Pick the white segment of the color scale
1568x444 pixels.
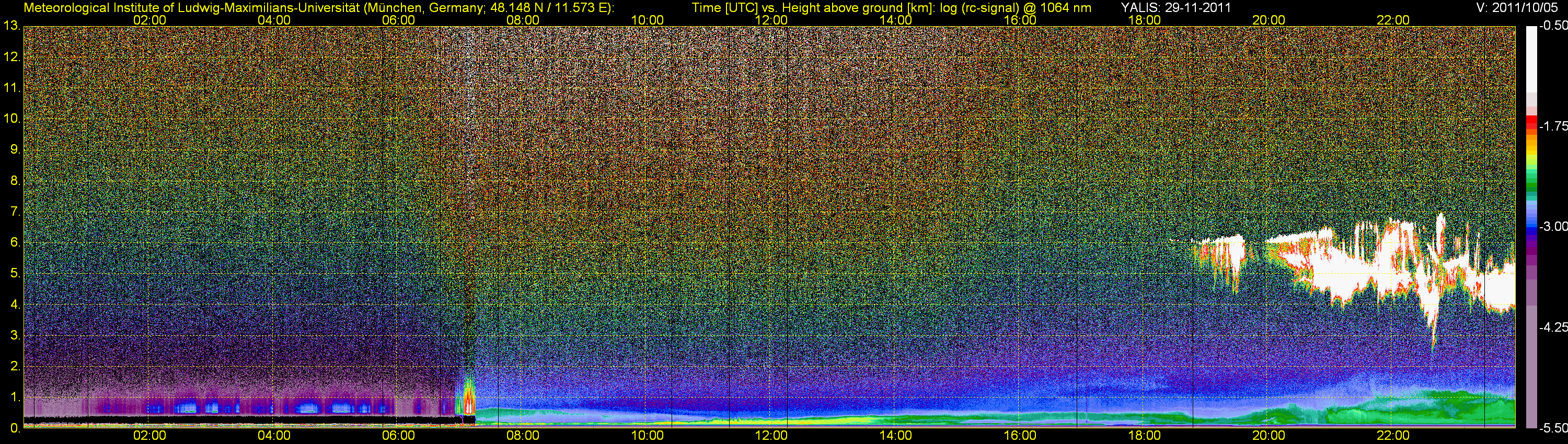click(x=1531, y=60)
